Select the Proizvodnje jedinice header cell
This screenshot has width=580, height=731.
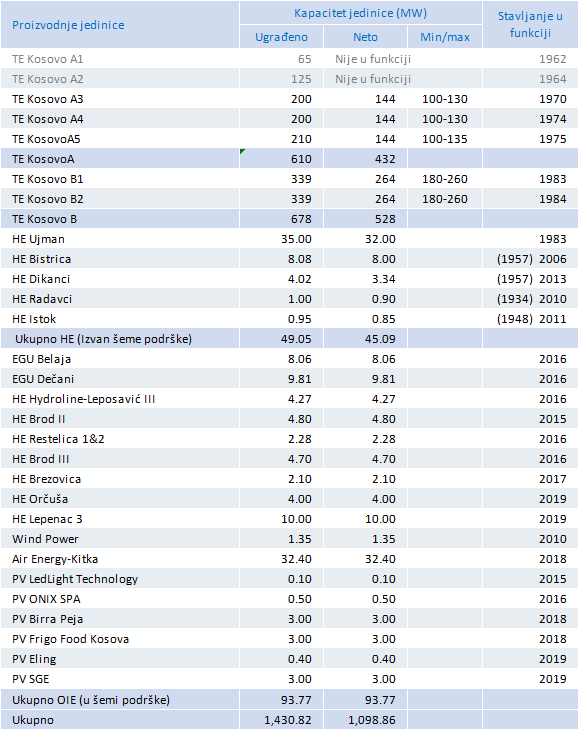click(120, 25)
